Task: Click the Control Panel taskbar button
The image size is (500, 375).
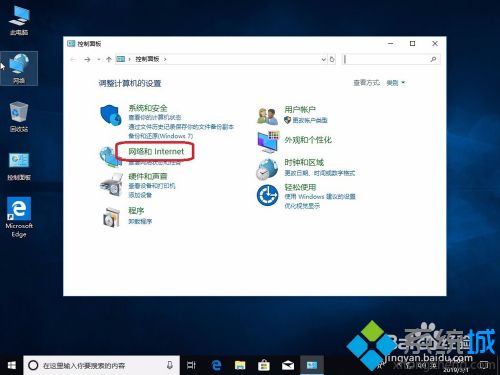Action: coord(312,365)
